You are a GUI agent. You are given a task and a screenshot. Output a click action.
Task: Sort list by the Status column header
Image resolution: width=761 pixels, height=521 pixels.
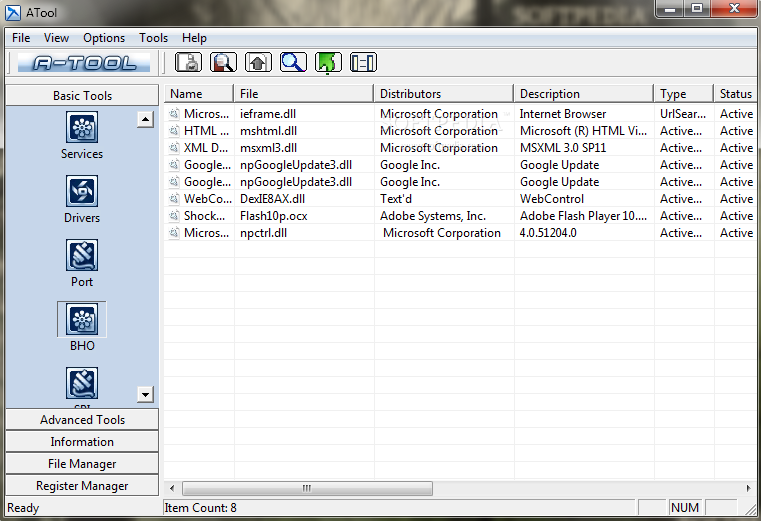pos(735,94)
